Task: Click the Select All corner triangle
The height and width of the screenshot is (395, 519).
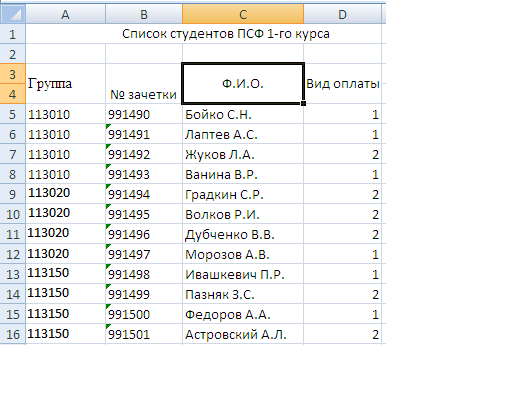Action: point(13,14)
